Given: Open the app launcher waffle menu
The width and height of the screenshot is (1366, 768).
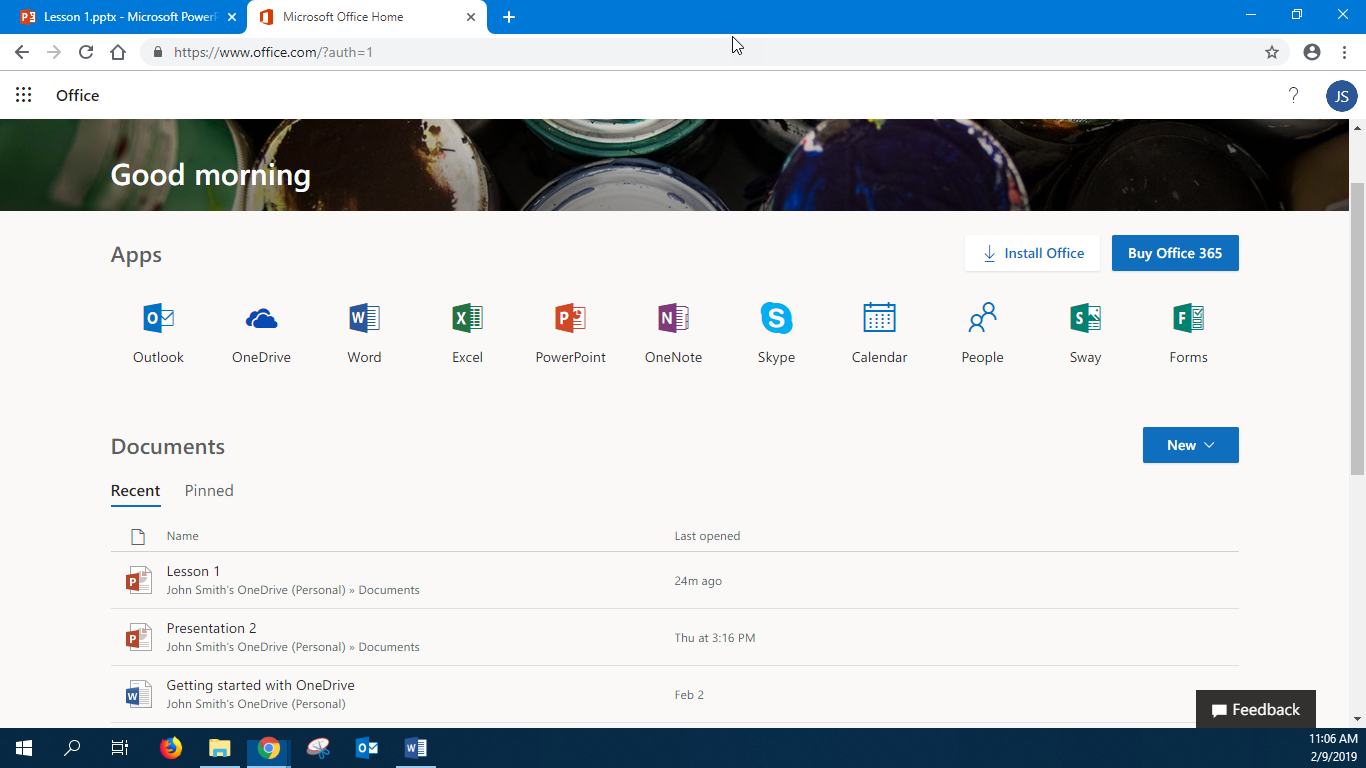Looking at the screenshot, I should pyautogui.click(x=24, y=95).
